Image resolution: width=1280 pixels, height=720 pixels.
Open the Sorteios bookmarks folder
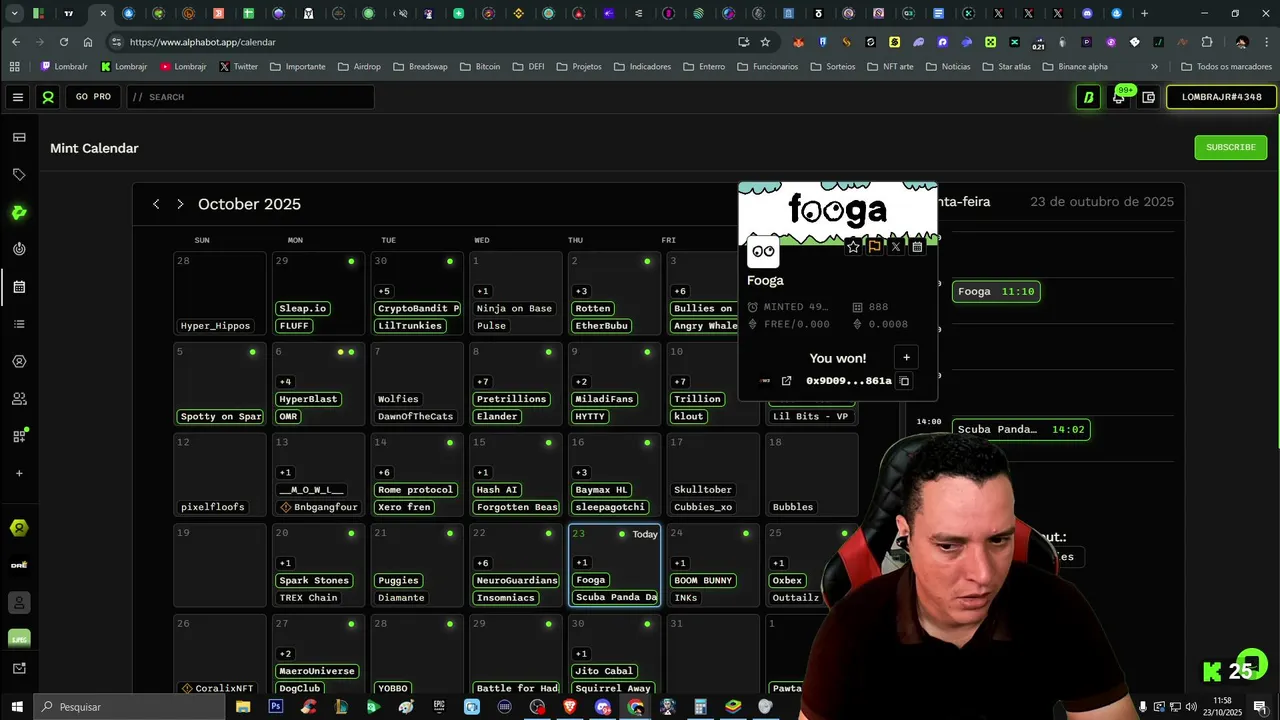[x=832, y=67]
